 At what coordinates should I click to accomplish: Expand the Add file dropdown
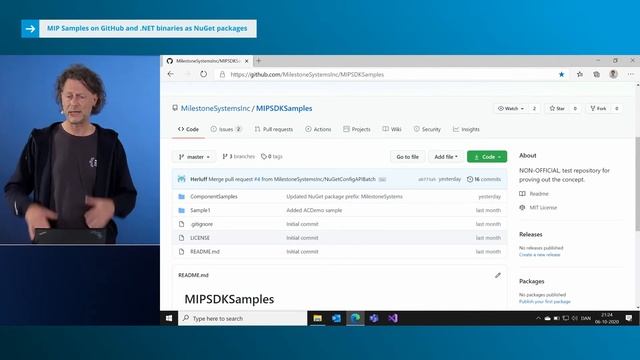click(446, 157)
